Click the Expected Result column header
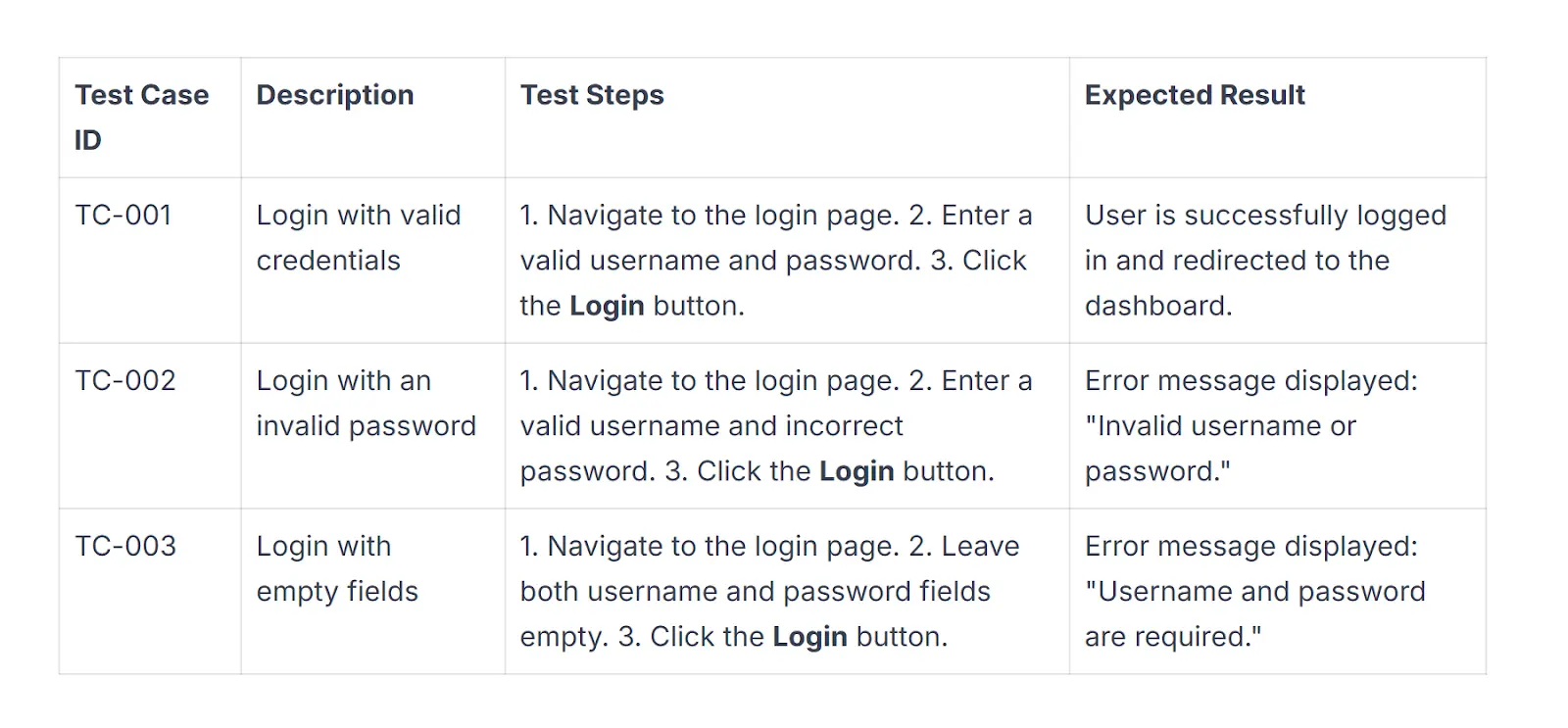Screen dimensions: 1568x728 [x=1195, y=95]
